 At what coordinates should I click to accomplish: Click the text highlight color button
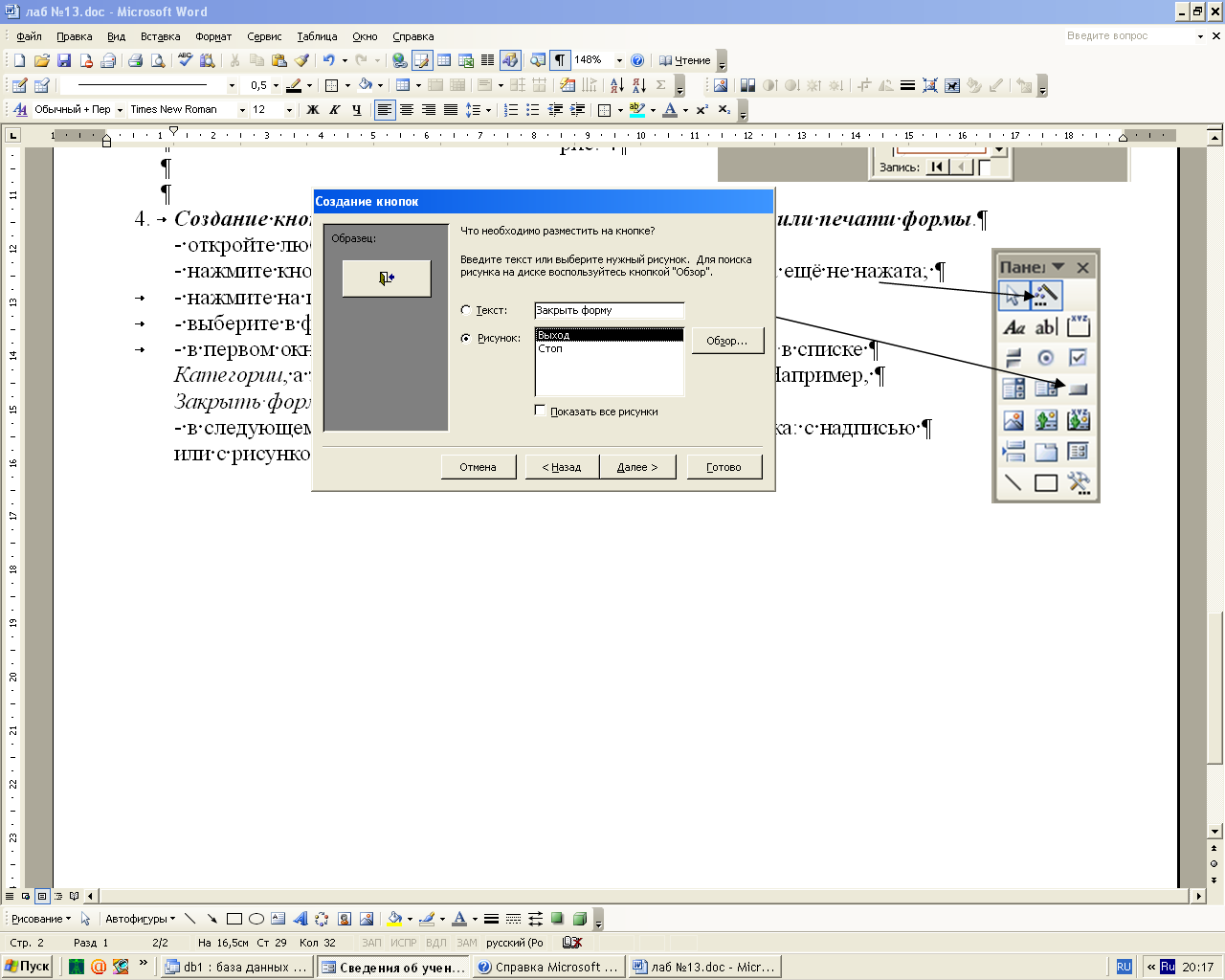coord(637,110)
